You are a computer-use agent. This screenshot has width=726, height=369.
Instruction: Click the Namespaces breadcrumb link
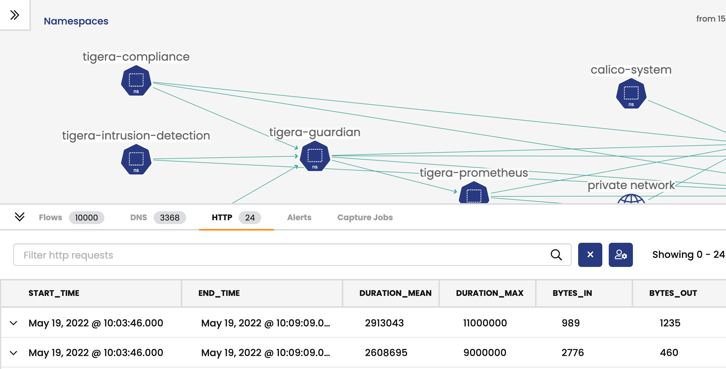pos(76,21)
